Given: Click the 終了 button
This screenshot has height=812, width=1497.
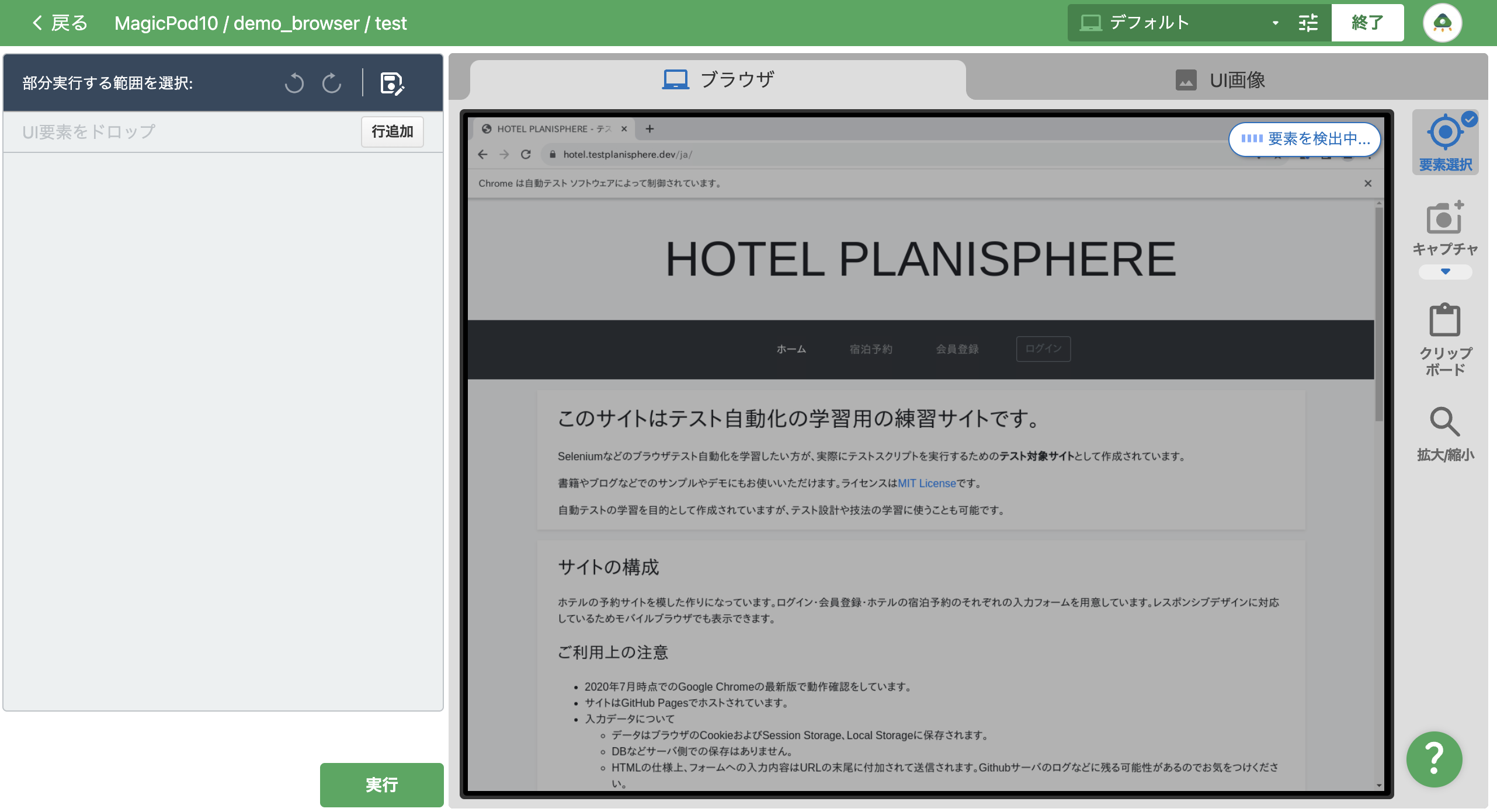Looking at the screenshot, I should pos(1367,23).
